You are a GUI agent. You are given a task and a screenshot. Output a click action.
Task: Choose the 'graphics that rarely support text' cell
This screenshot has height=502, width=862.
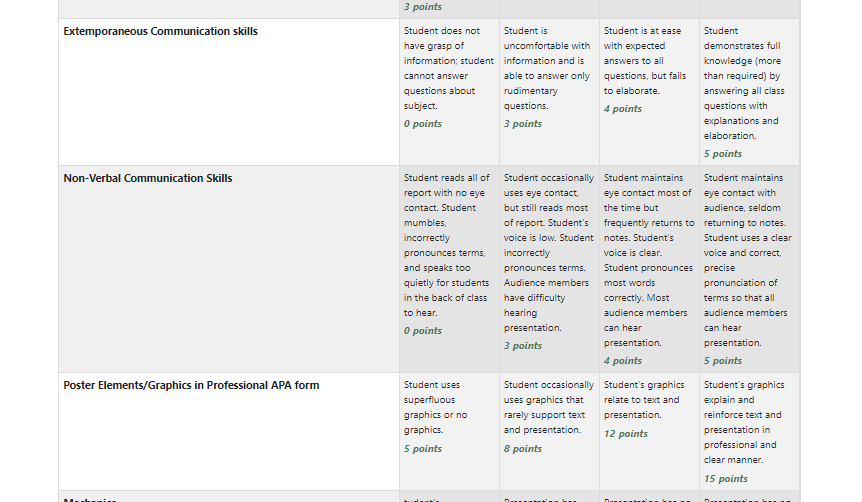[549, 432]
